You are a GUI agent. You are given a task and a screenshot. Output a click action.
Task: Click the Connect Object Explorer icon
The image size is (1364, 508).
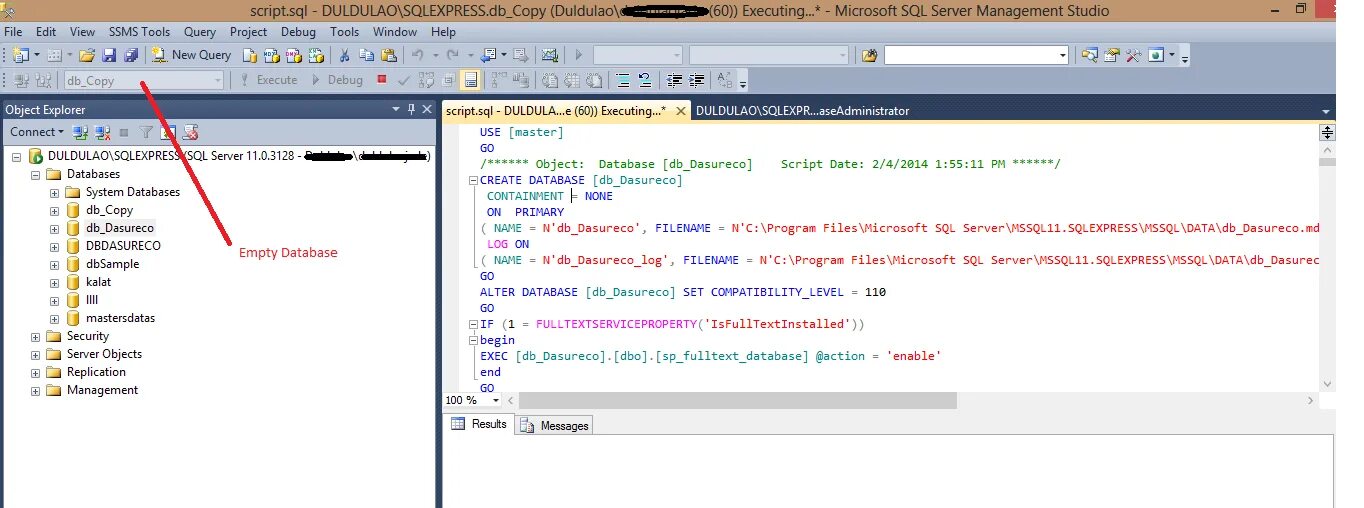coord(81,132)
